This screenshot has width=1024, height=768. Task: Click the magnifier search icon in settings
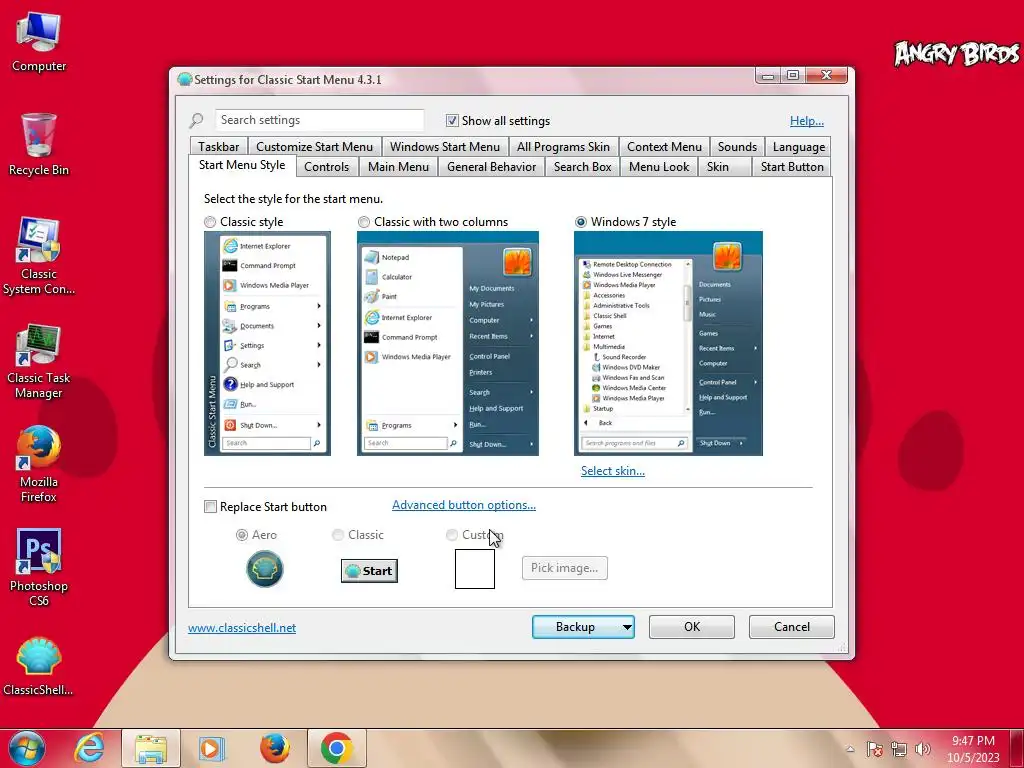pyautogui.click(x=196, y=120)
